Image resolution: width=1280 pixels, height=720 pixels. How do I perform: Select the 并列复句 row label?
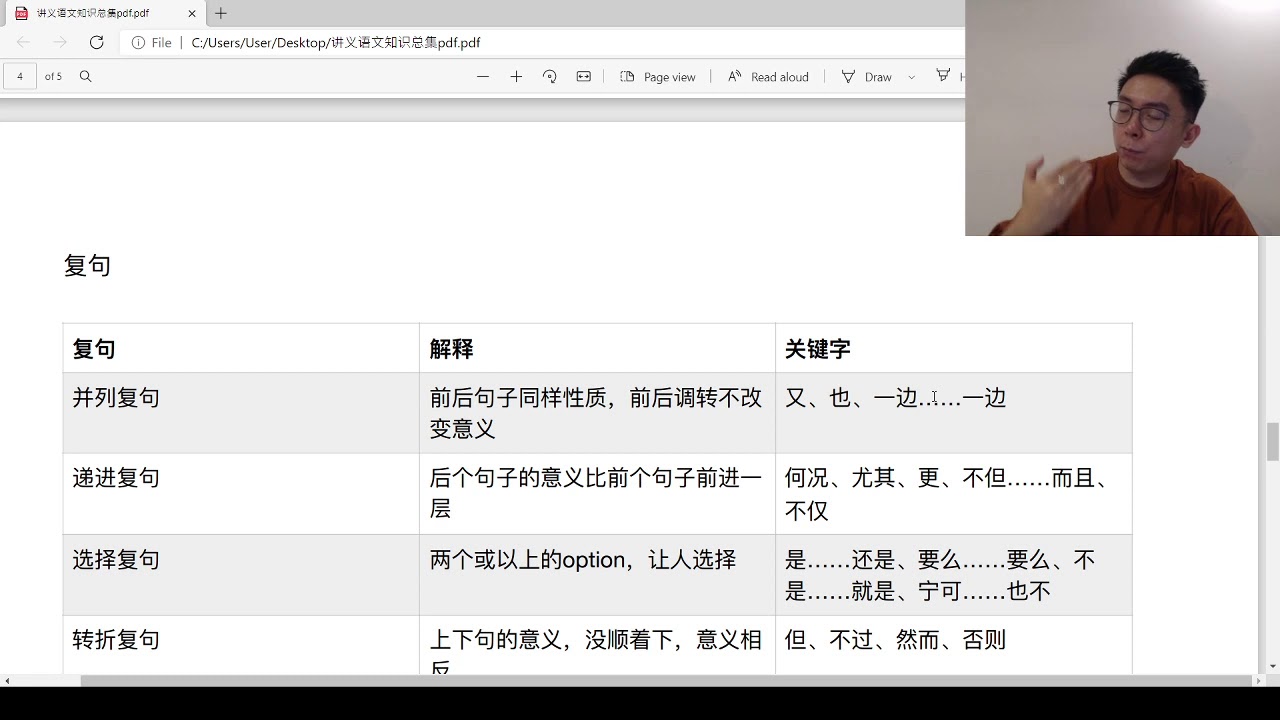pyautogui.click(x=116, y=397)
